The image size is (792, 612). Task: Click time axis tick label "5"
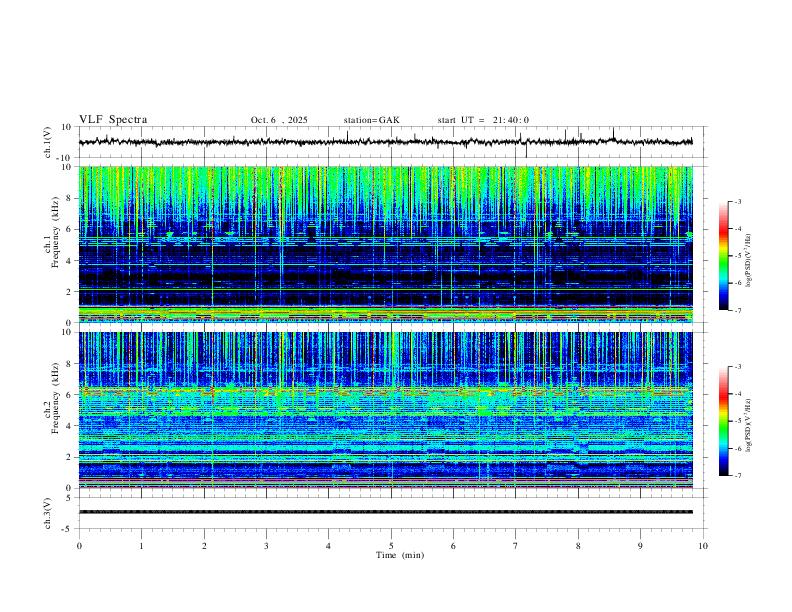pos(391,546)
